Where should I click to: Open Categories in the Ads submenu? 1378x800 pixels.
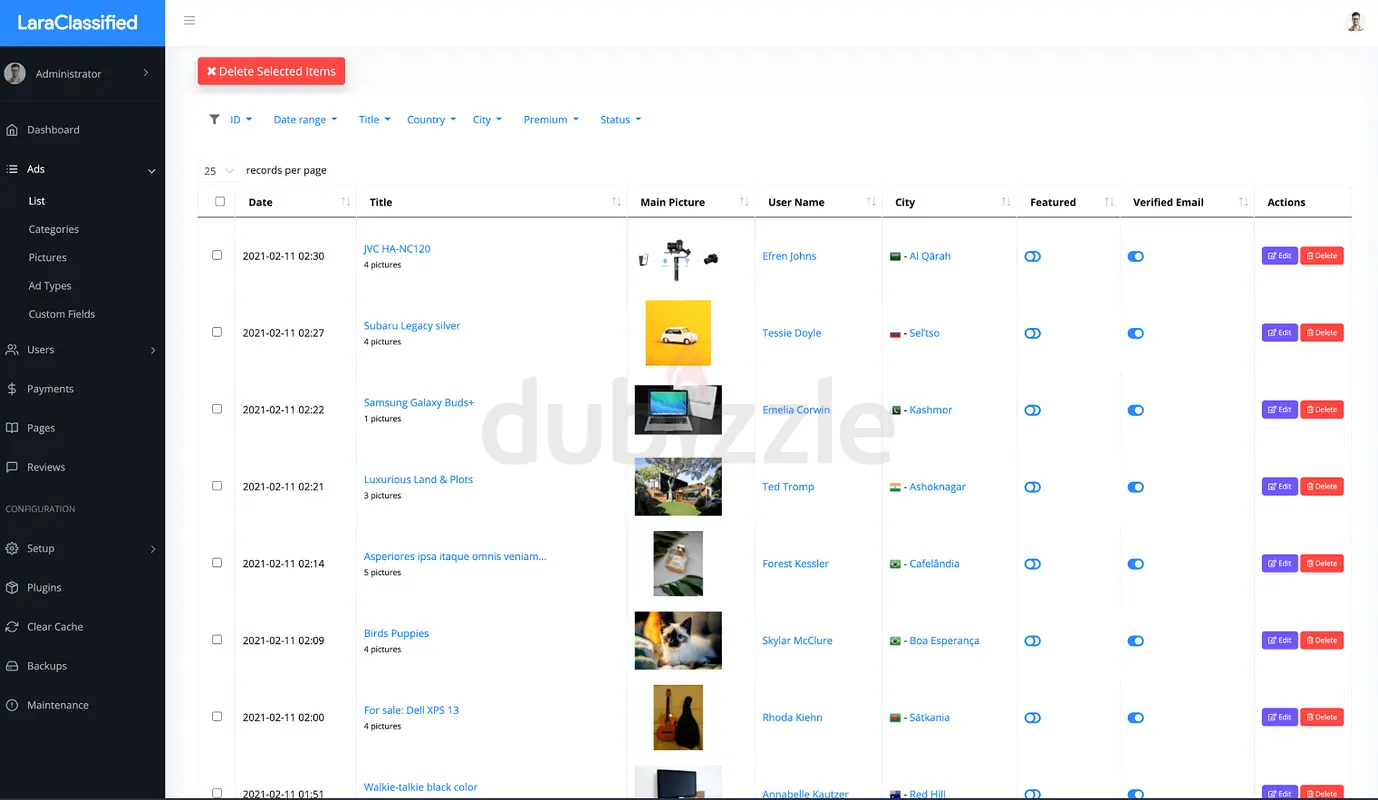(x=54, y=229)
